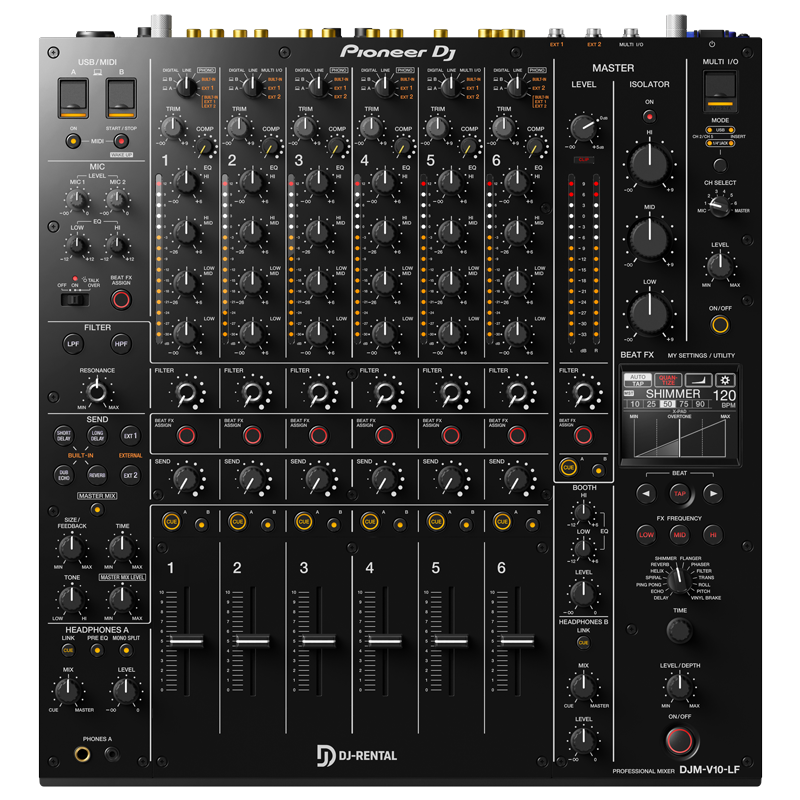Click the FX FREQUENCY HI button
The width and height of the screenshot is (800, 800).
point(713,535)
